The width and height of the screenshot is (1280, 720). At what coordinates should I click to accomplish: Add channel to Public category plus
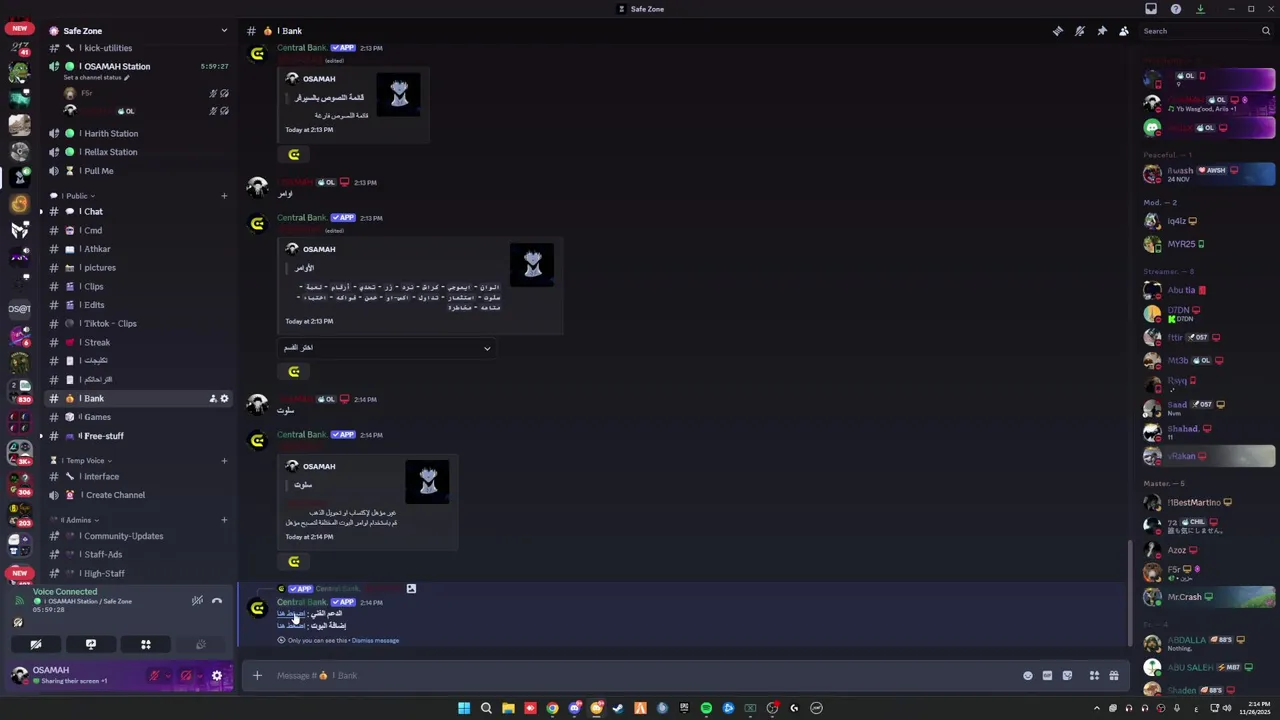224,196
